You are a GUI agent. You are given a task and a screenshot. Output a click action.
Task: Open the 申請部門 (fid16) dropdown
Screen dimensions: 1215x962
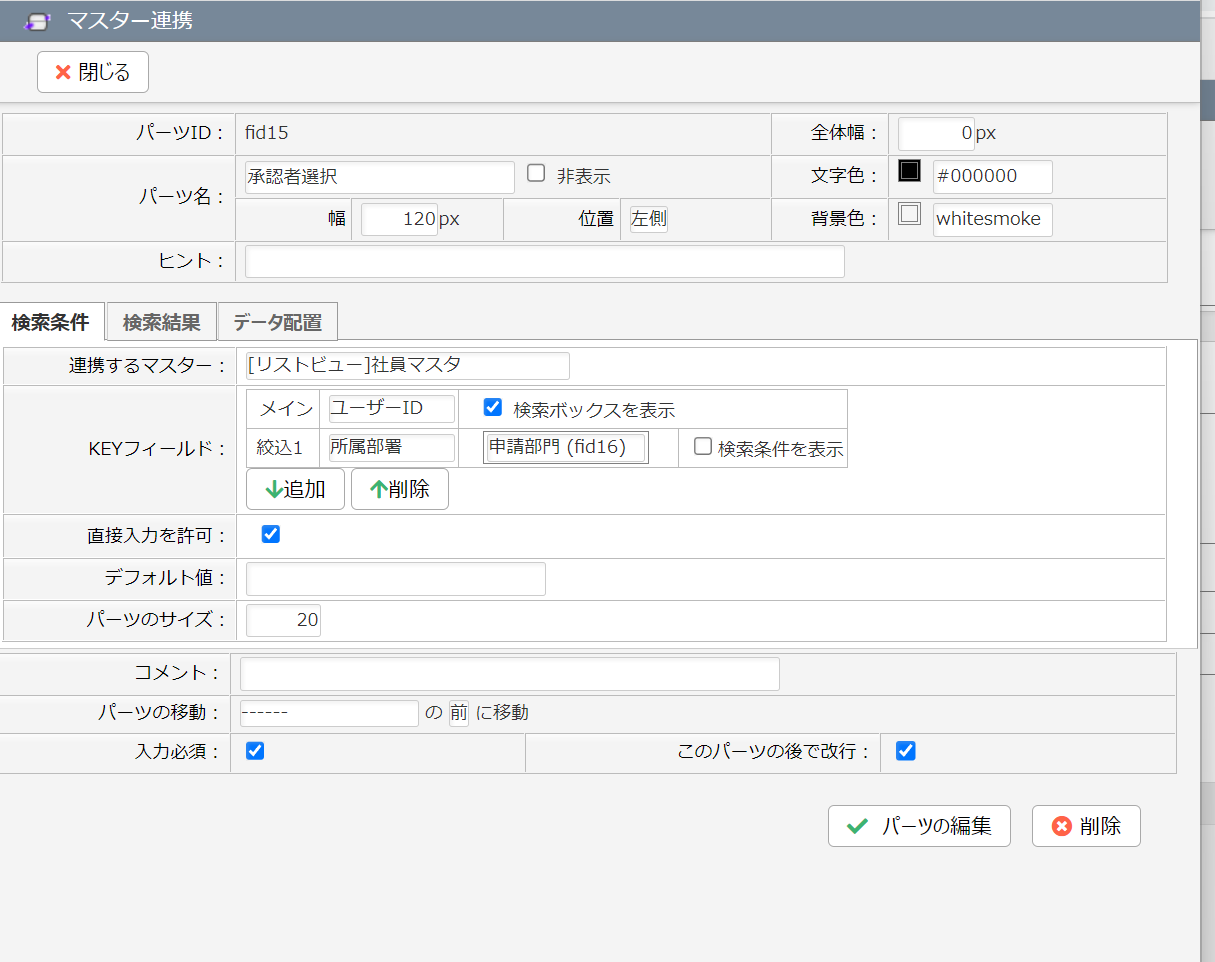coord(566,448)
